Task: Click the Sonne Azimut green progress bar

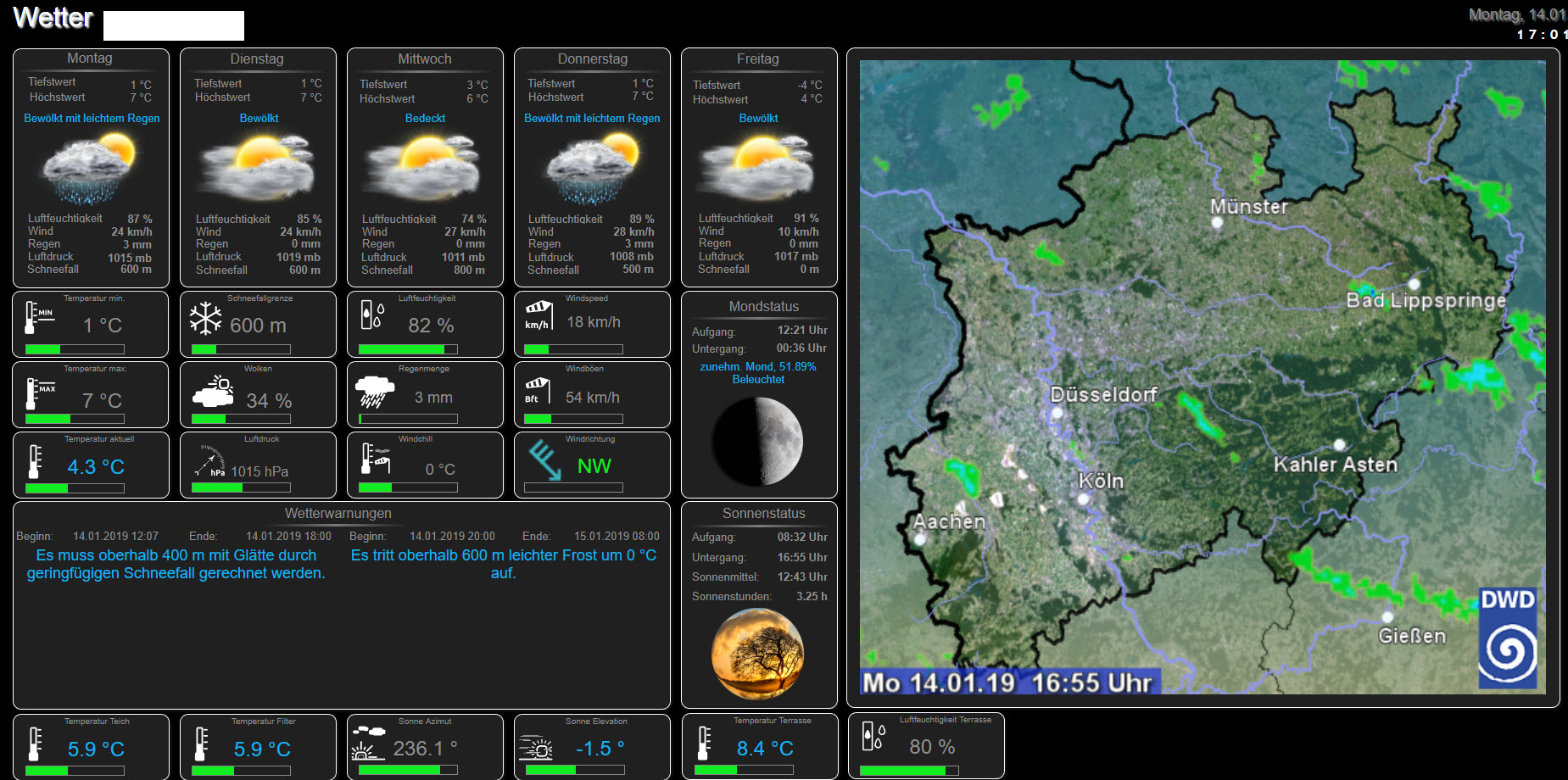Action: click(x=408, y=770)
